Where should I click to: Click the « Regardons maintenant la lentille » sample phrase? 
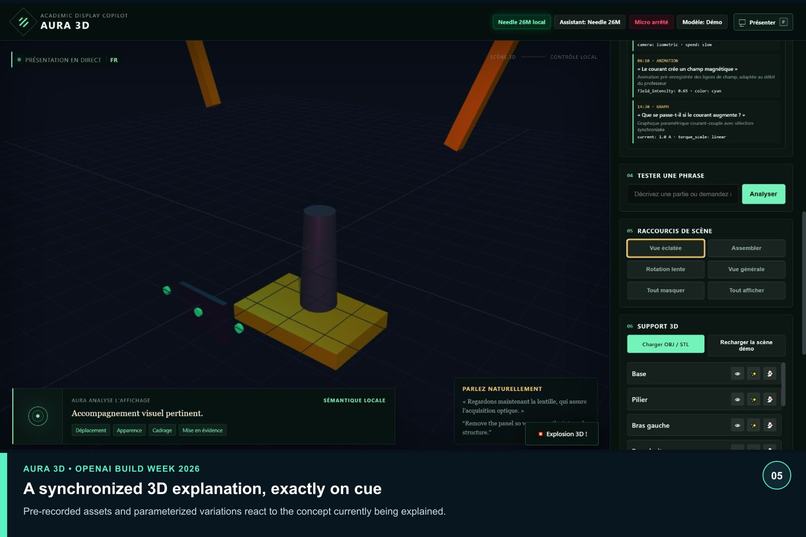click(524, 406)
